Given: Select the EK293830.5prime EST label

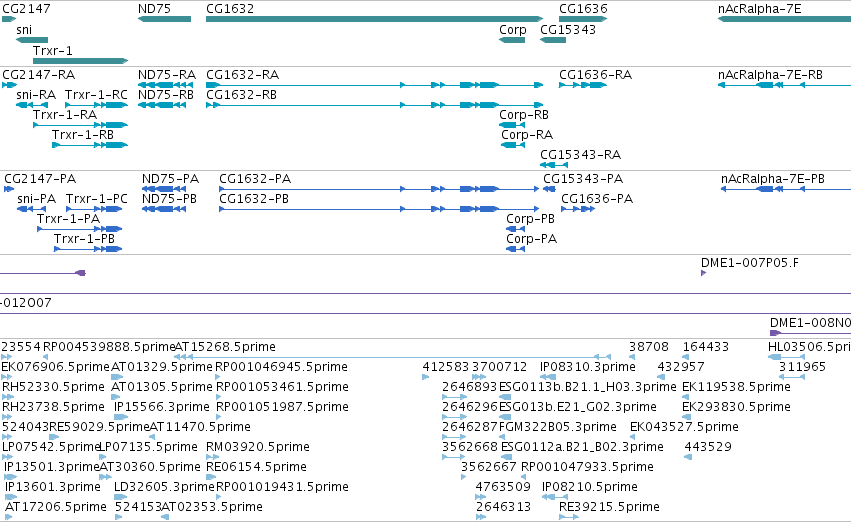Looking at the screenshot, I should [x=736, y=407].
